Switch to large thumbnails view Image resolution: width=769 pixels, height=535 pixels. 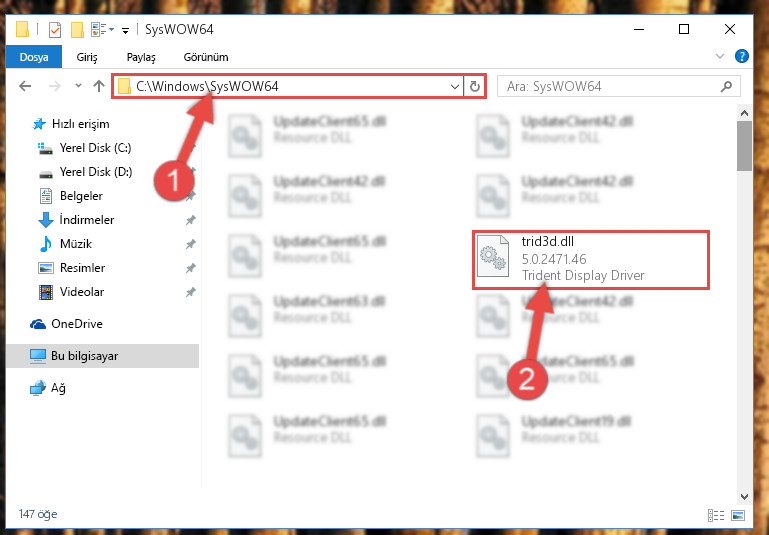click(738, 515)
